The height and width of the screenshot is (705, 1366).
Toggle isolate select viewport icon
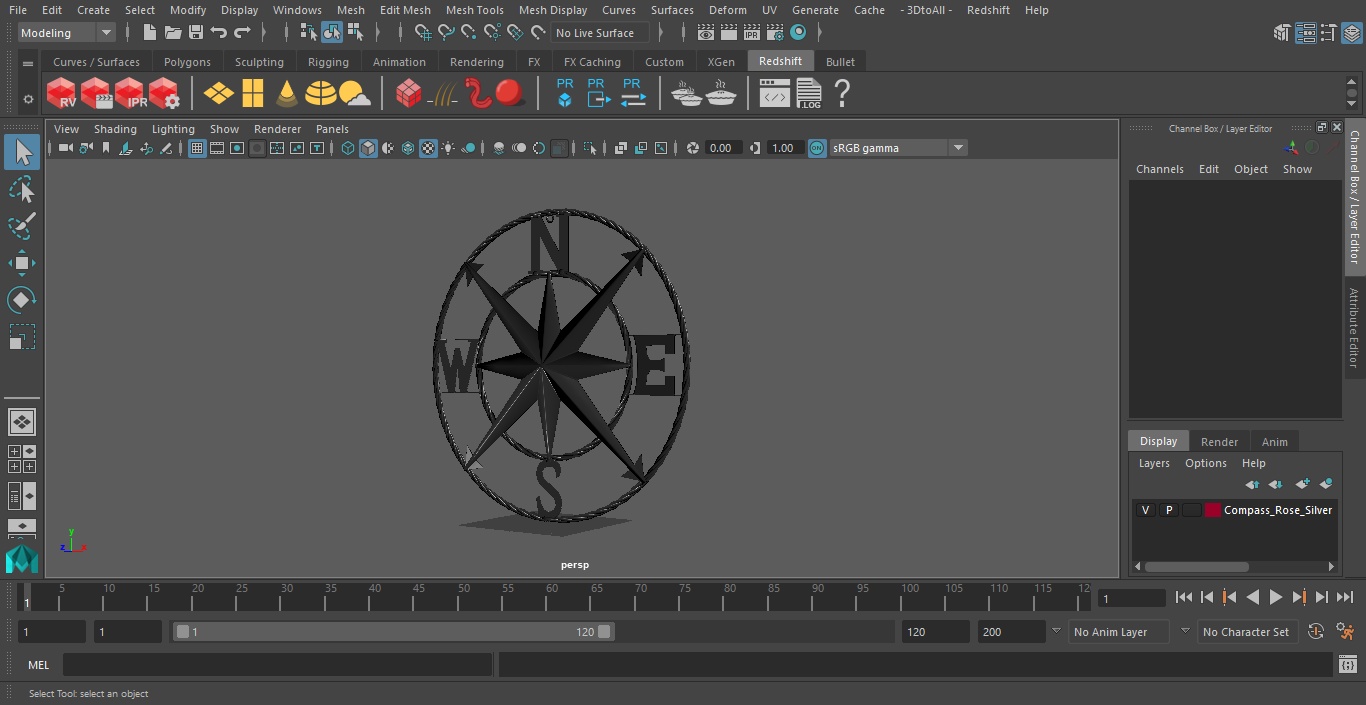tap(590, 148)
